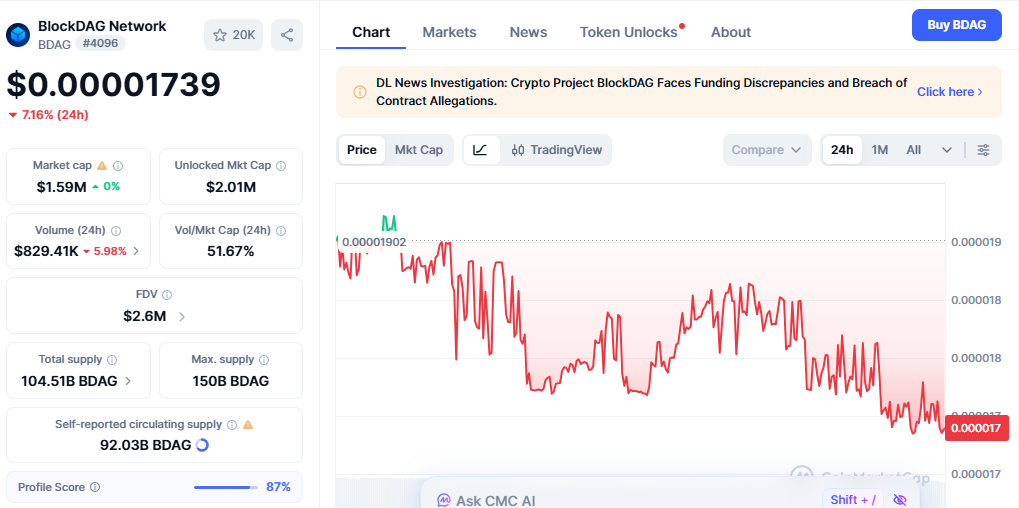Open the share icon button
This screenshot has height=508, width=1019.
(x=287, y=35)
